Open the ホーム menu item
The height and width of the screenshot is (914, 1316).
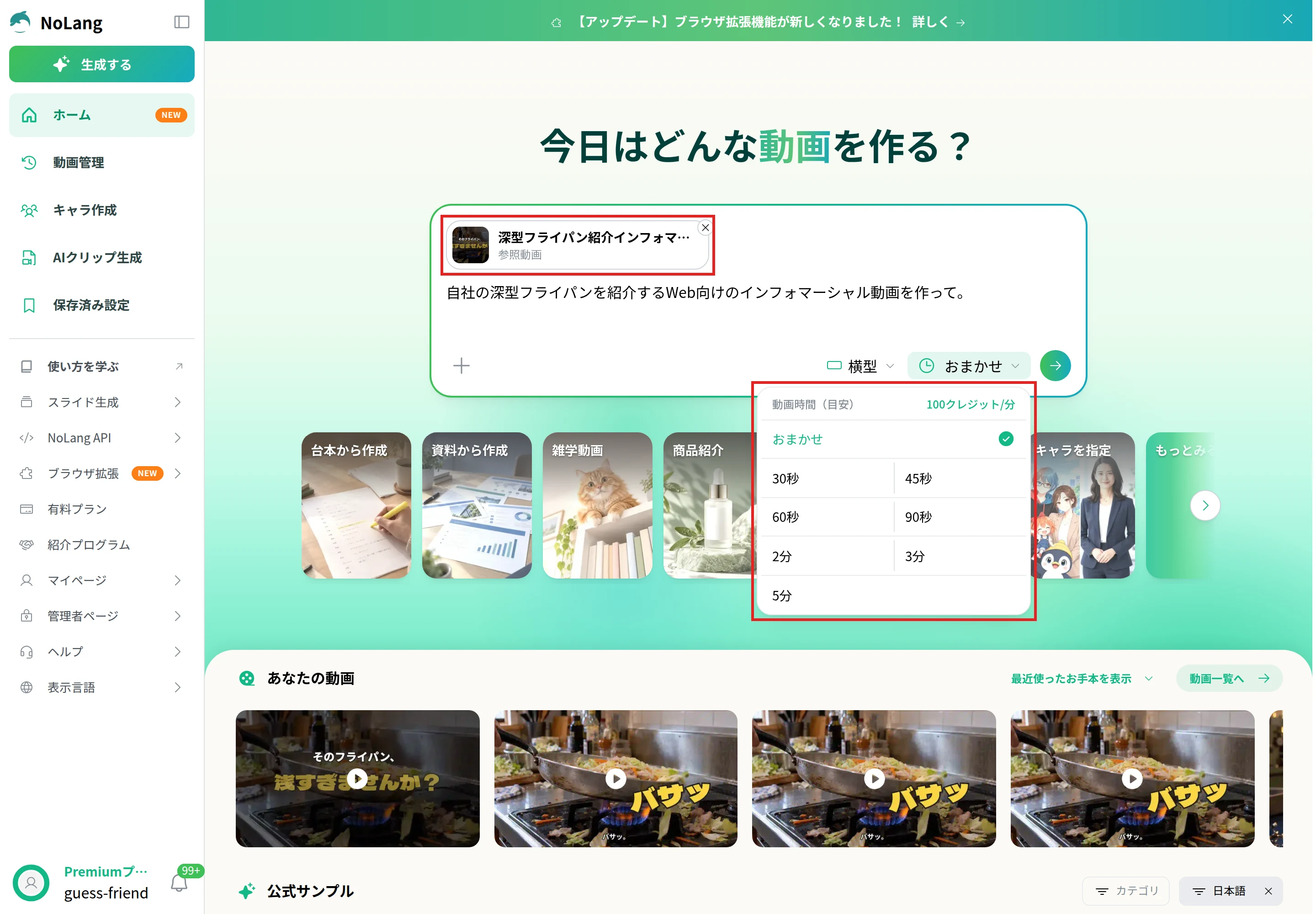[x=102, y=115]
